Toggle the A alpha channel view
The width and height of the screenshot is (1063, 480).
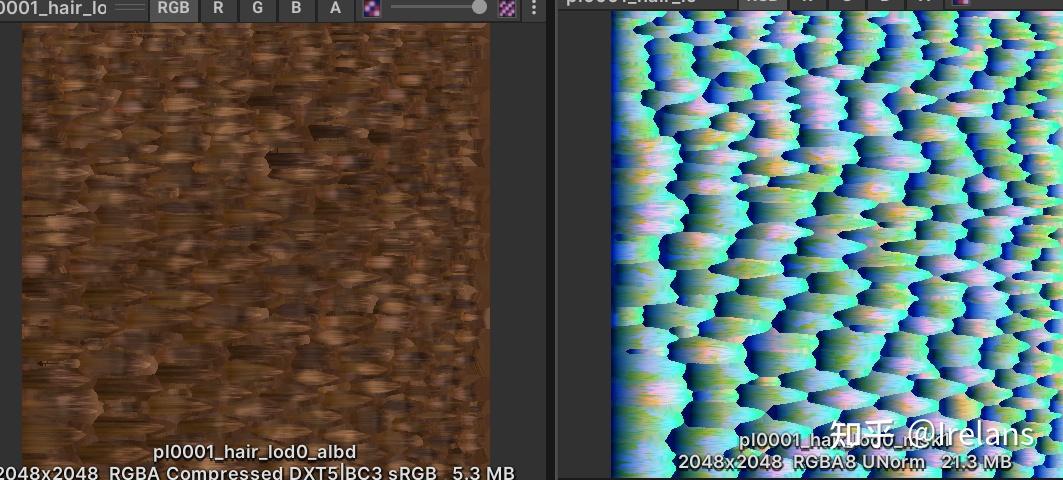pyautogui.click(x=336, y=9)
